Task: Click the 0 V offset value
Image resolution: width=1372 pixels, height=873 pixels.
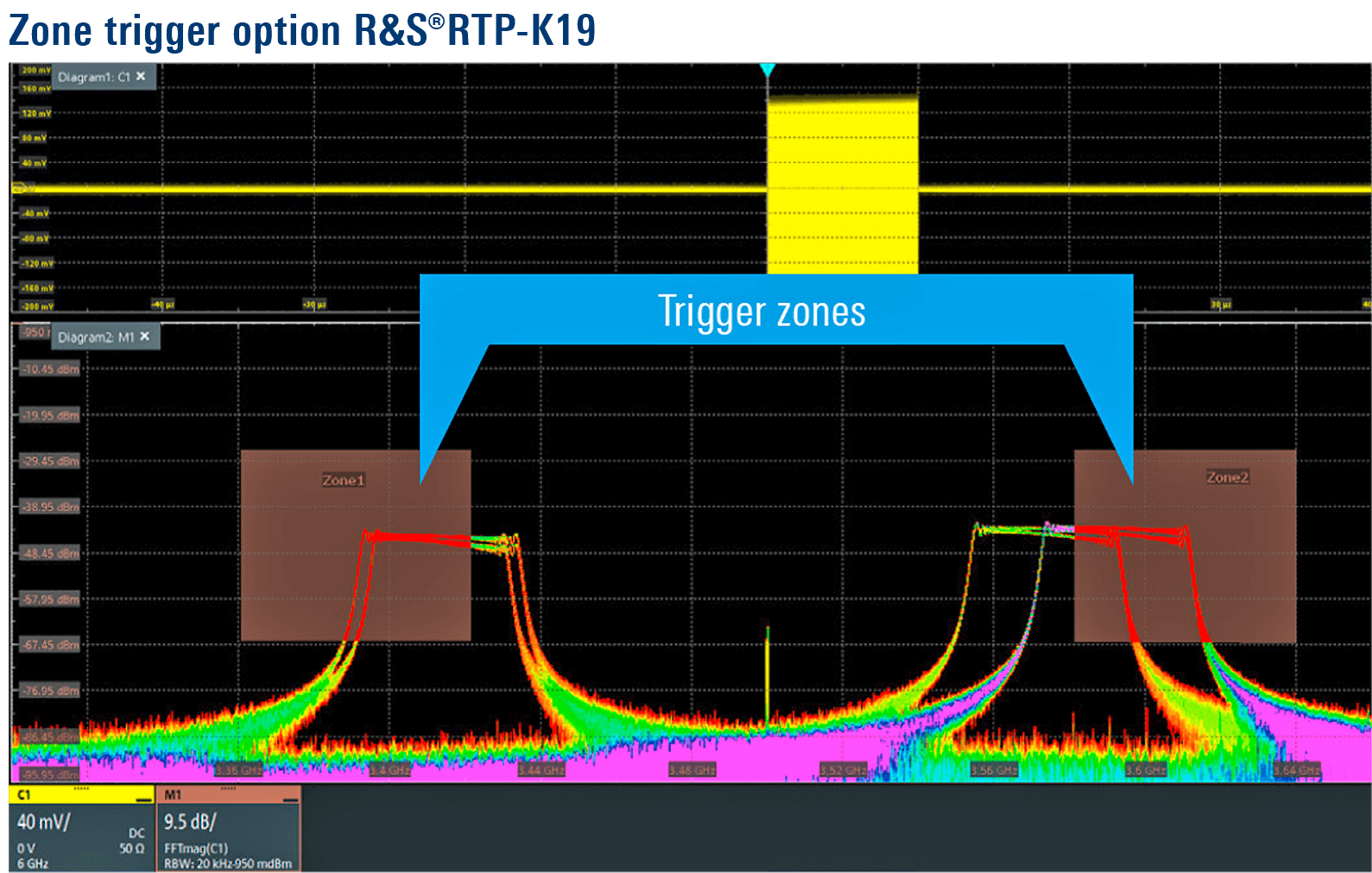Action: [26, 849]
